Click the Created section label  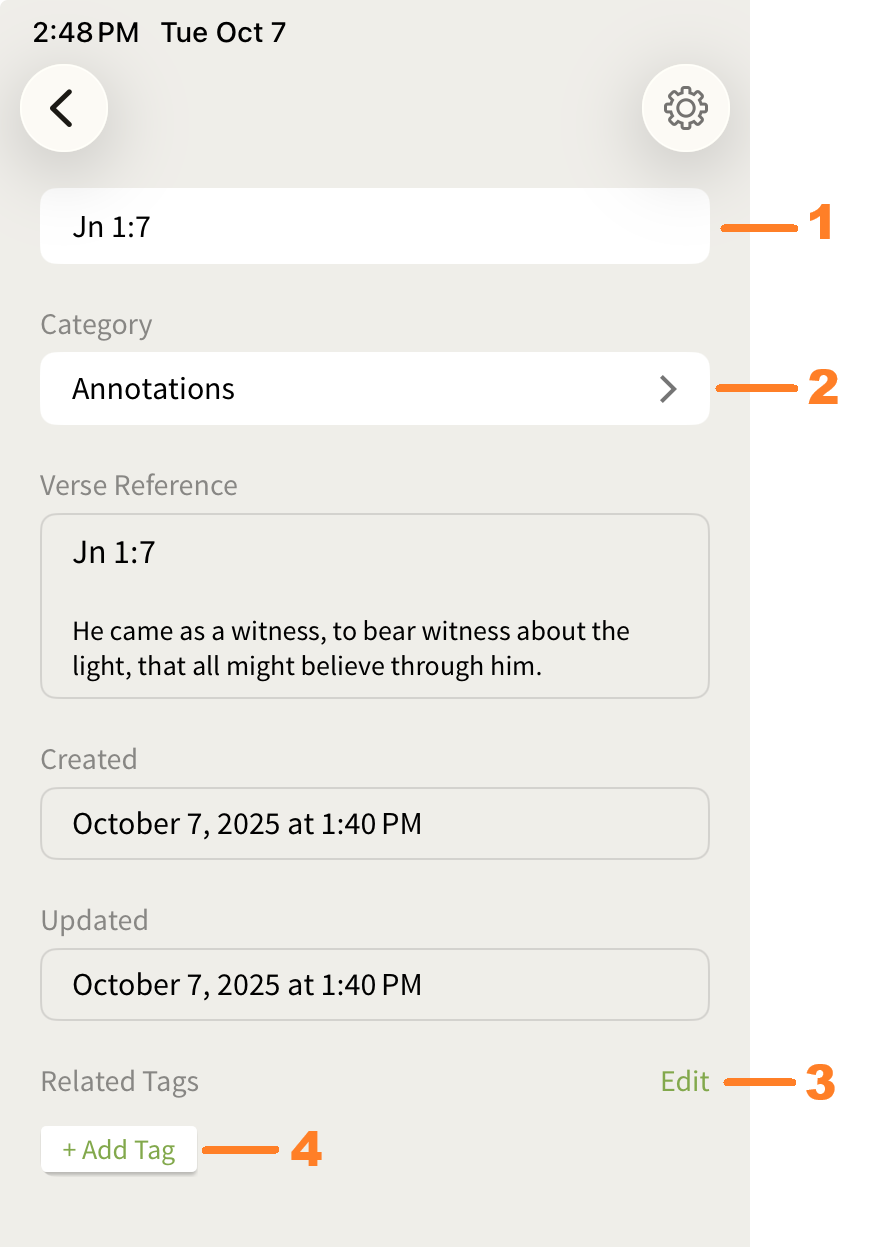point(88,760)
